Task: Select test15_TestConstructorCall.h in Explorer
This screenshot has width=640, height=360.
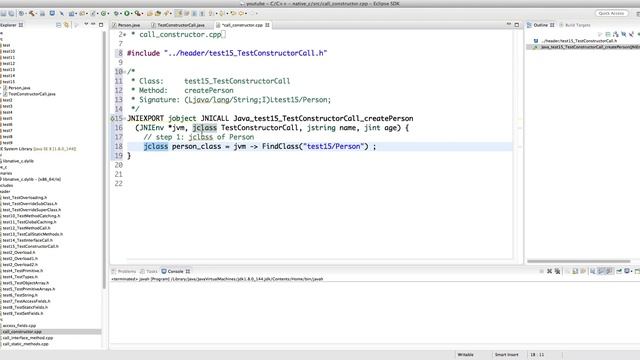Action: [x=31, y=246]
